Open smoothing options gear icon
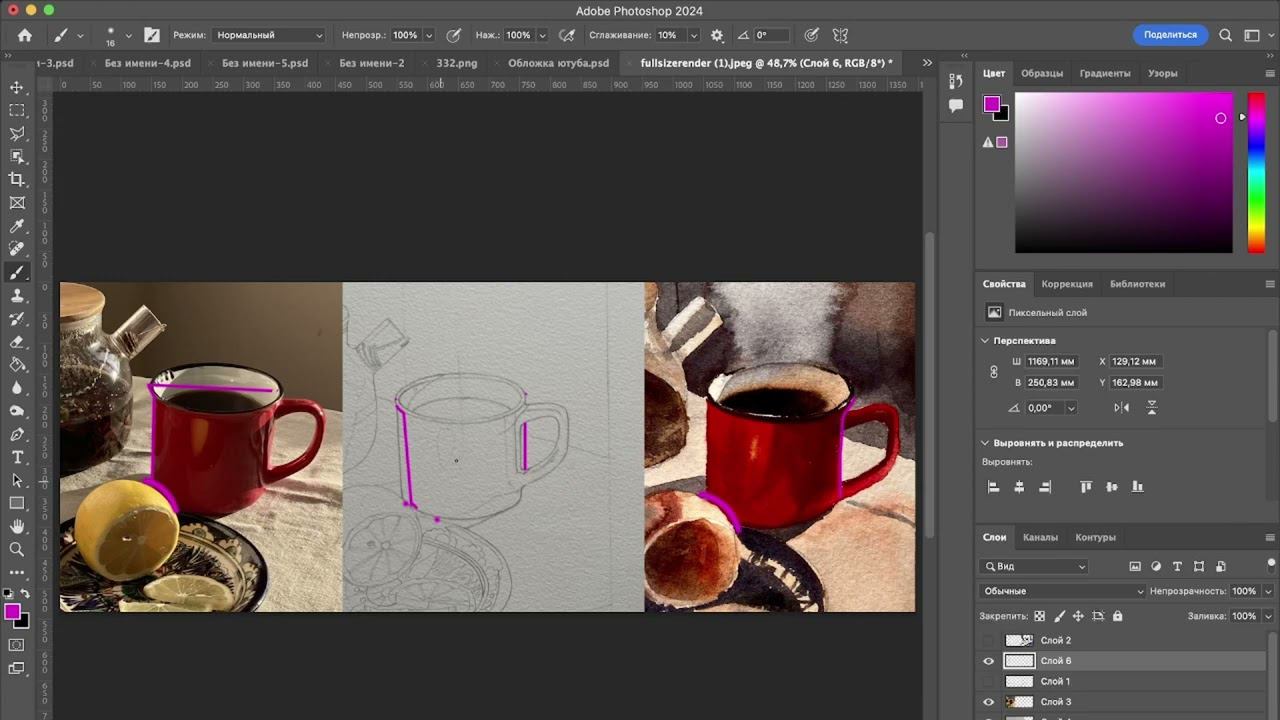 click(717, 35)
